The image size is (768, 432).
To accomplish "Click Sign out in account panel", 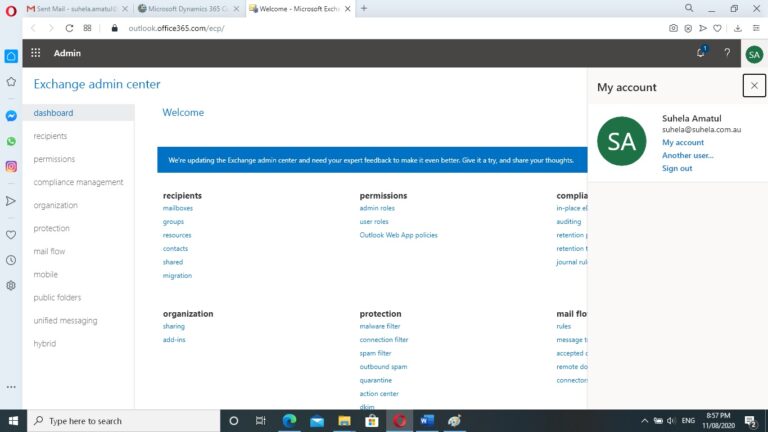I will click(677, 168).
